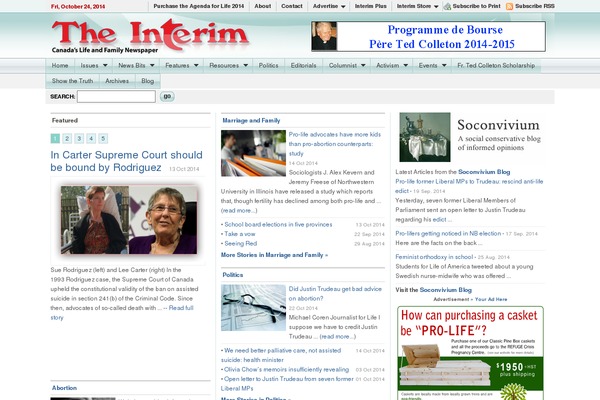Image resolution: width=600 pixels, height=400 pixels.
Task: Click 'Visit the Soconvivium Blog' link
Action: 446,290
